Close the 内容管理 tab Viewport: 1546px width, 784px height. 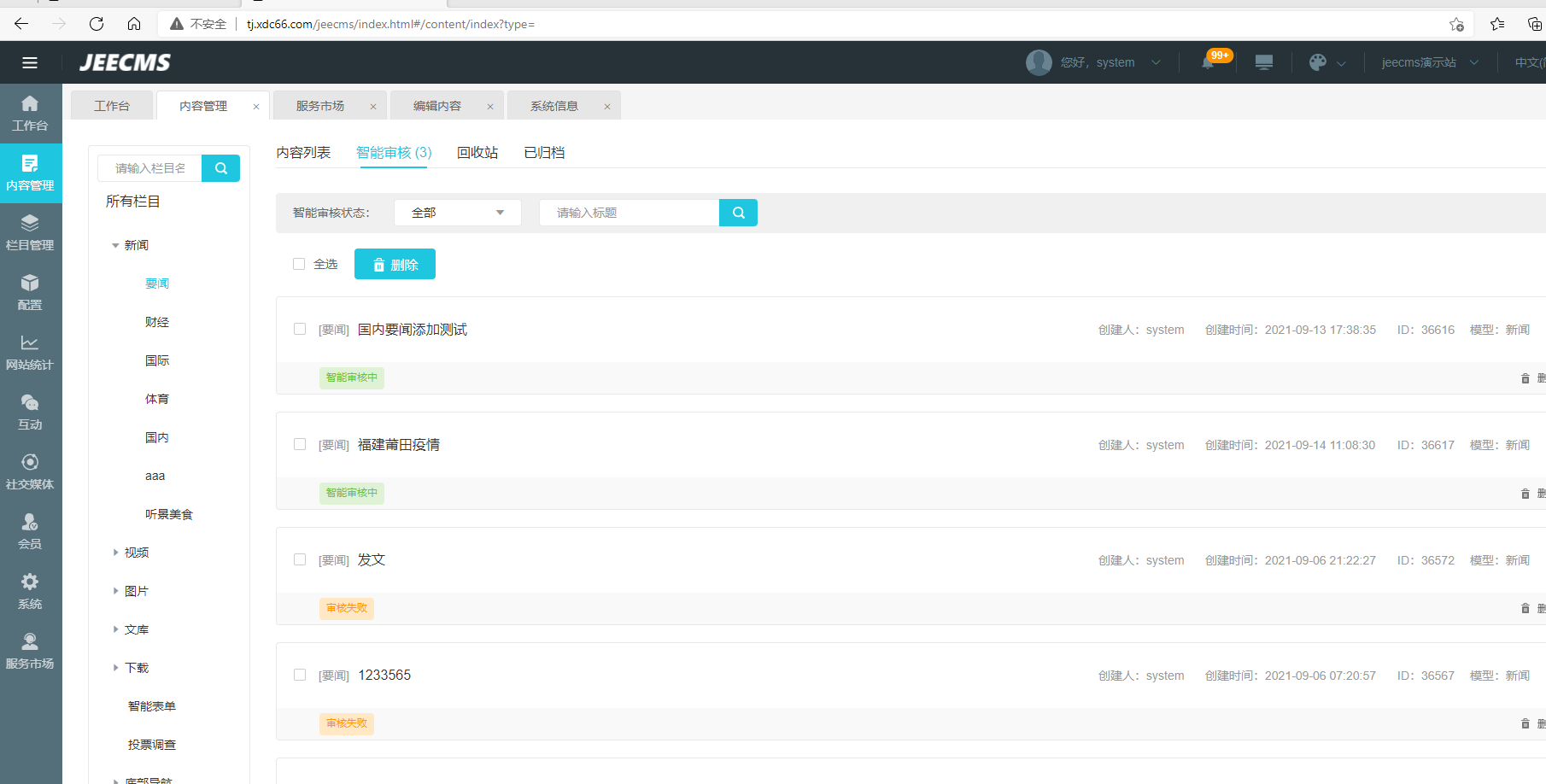[x=256, y=107]
